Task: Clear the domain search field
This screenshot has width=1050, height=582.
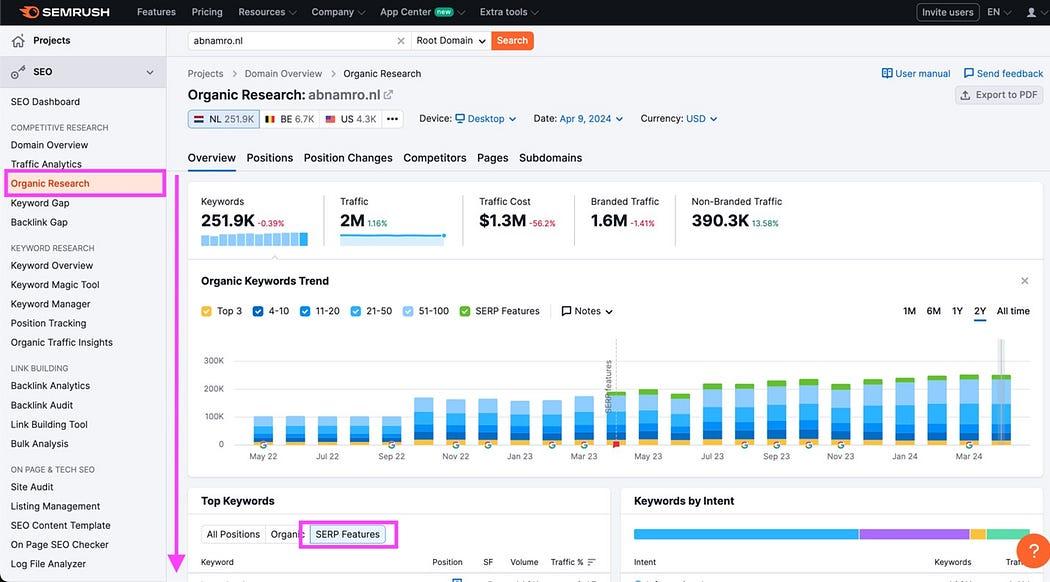Action: click(400, 41)
